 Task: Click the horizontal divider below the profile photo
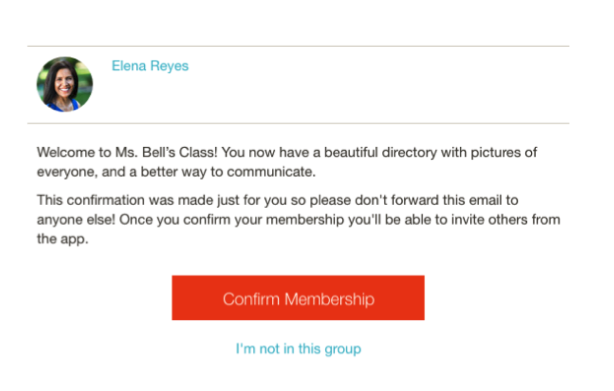pyautogui.click(x=298, y=123)
